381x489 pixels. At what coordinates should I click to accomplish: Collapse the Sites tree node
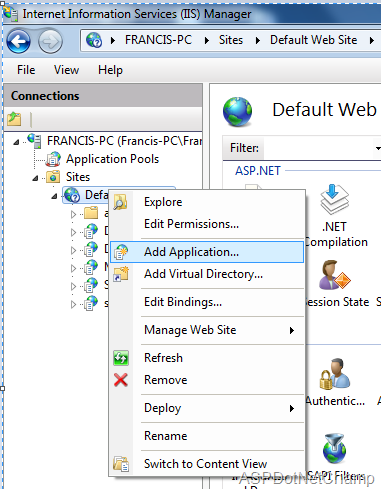(x=35, y=178)
